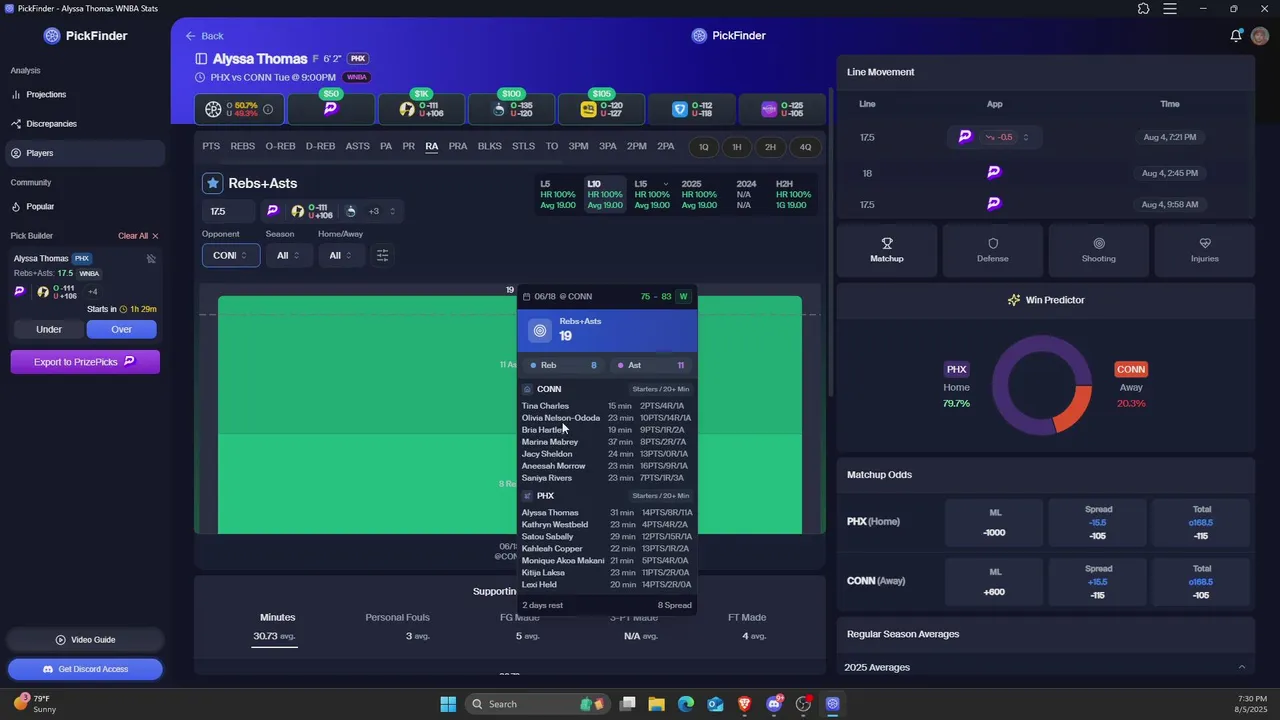Viewport: 1280px width, 720px height.
Task: Select the PrizePicks $50 sportsbook card
Action: pos(331,109)
